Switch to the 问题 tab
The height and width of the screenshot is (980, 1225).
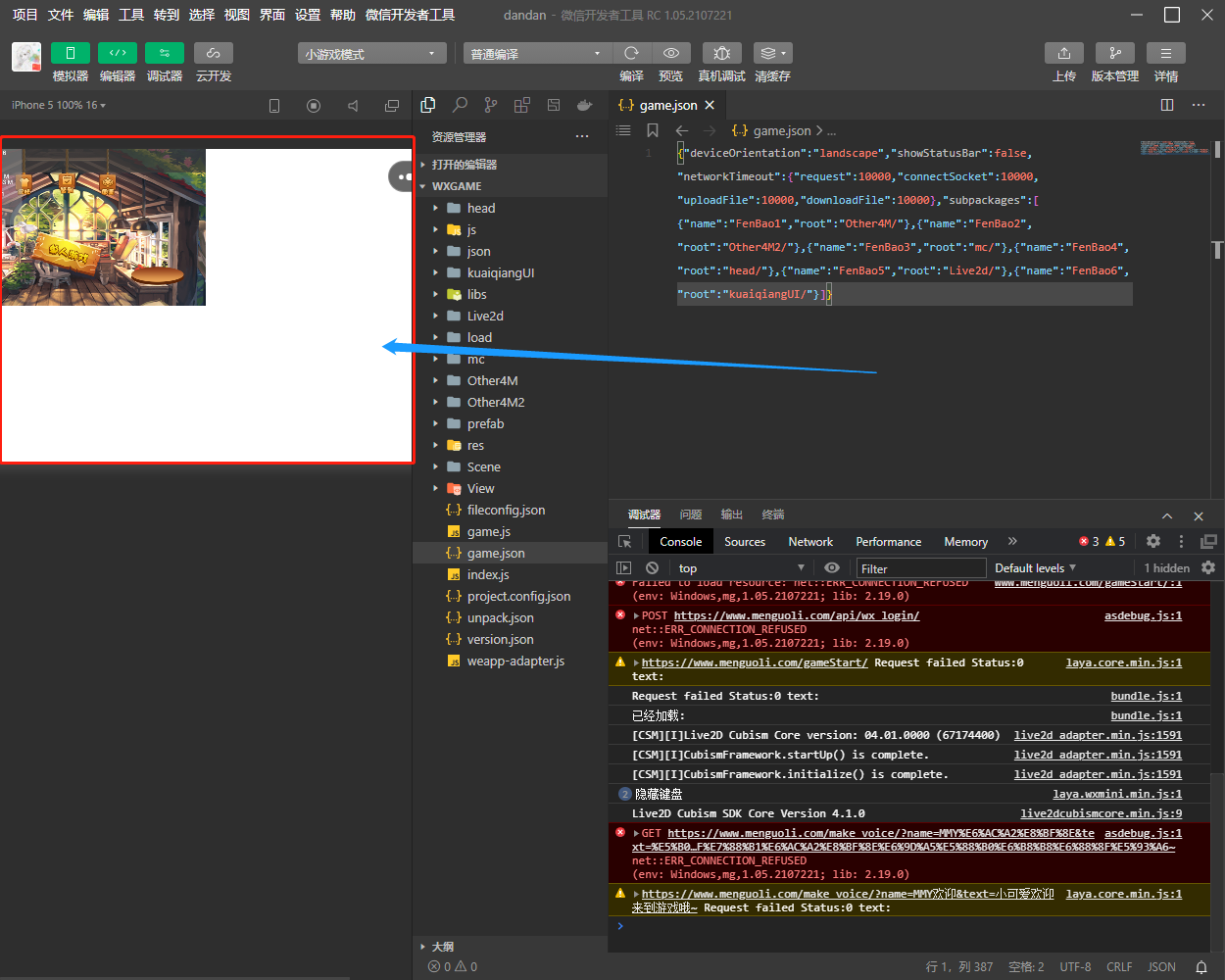691,514
